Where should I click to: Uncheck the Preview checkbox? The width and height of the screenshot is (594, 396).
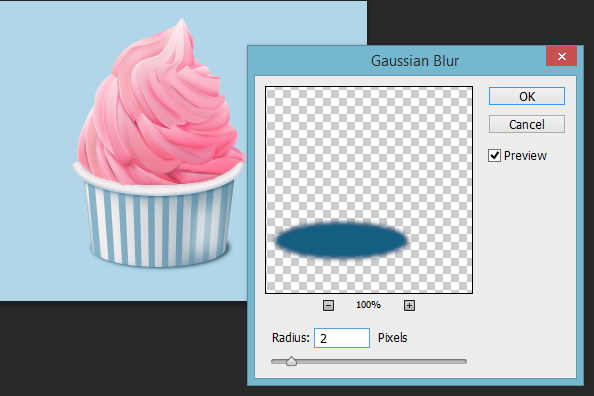[494, 155]
